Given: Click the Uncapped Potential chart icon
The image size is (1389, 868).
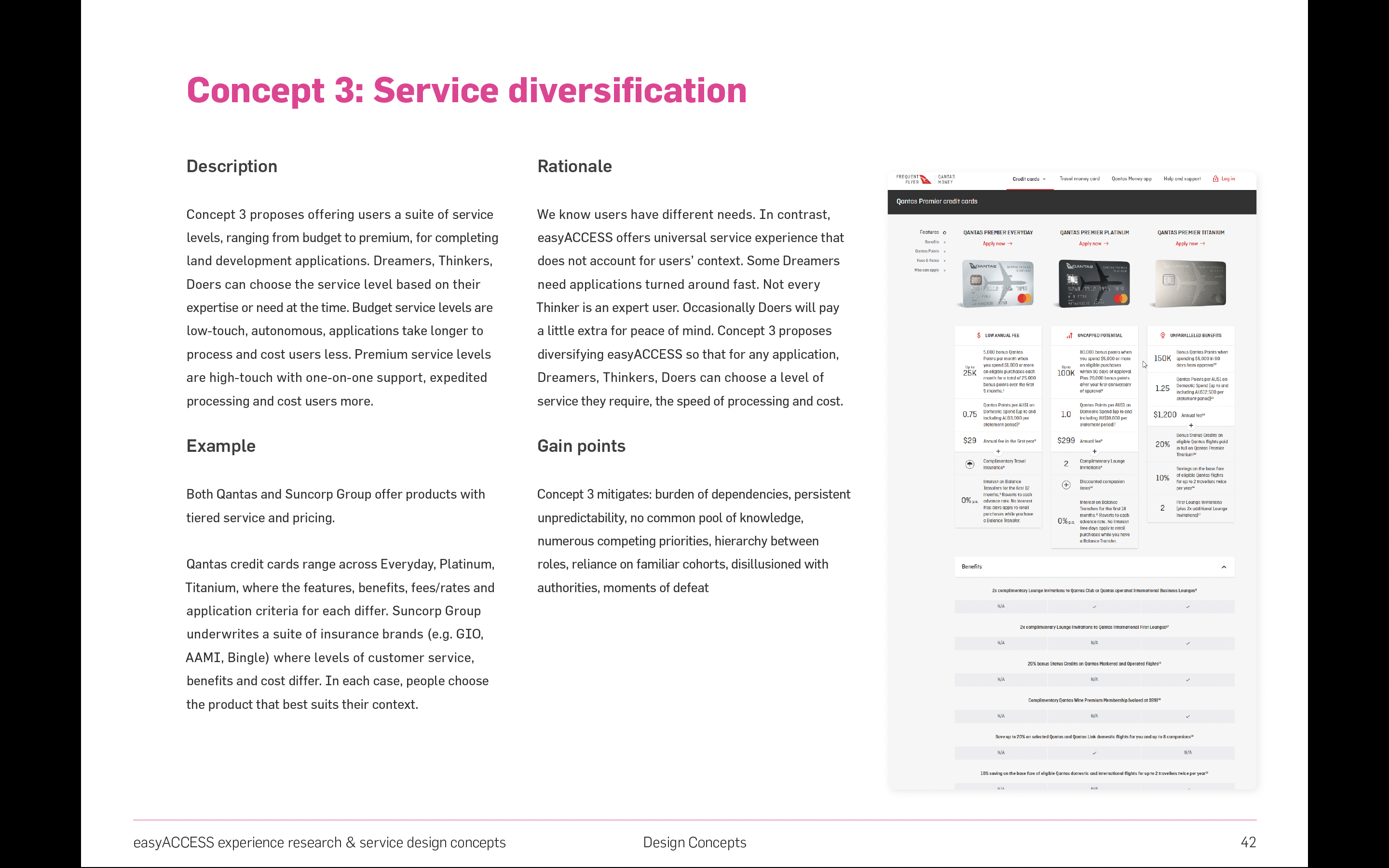Looking at the screenshot, I should point(1069,335).
